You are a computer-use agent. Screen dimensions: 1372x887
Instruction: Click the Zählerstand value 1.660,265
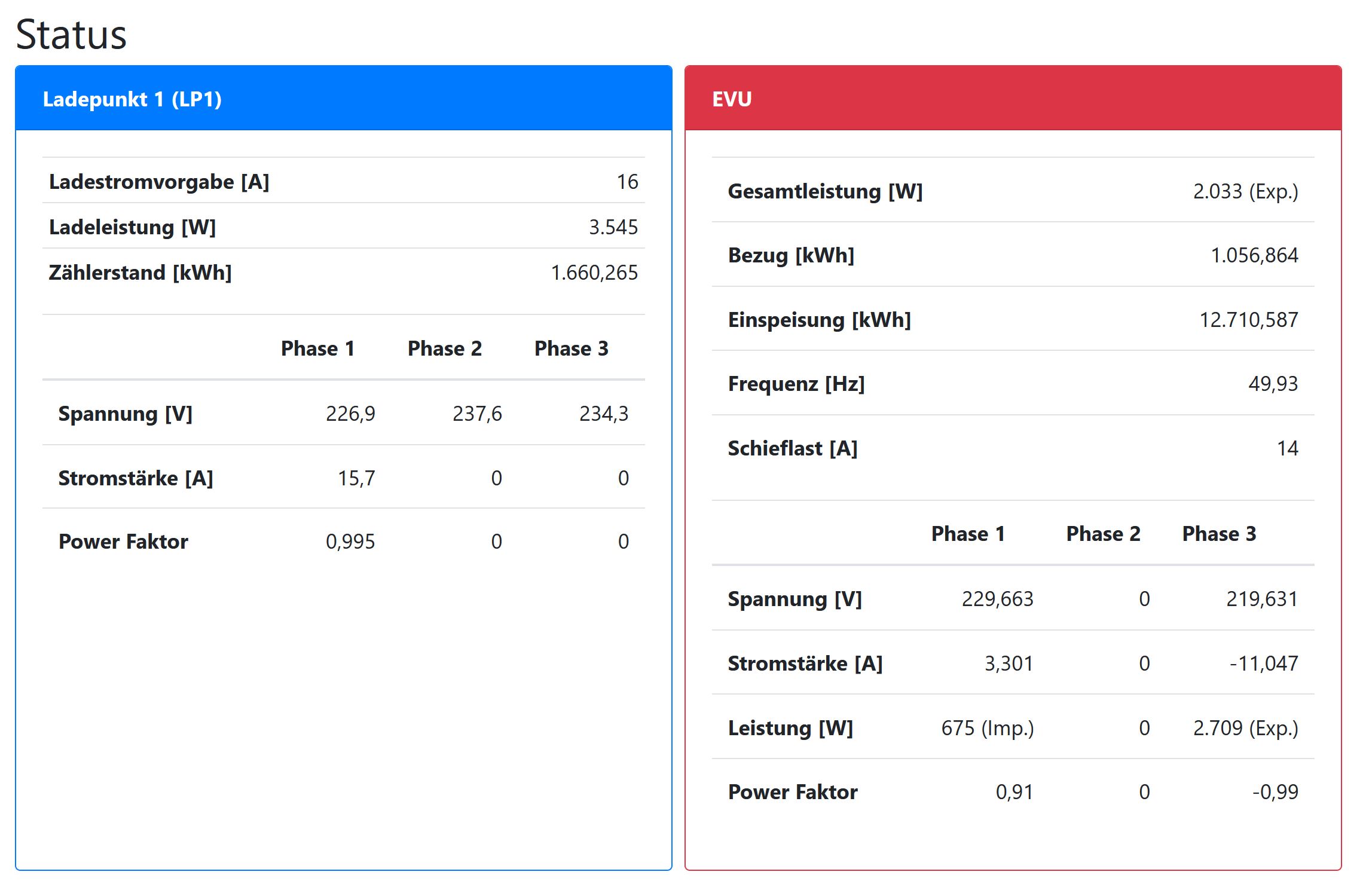point(594,273)
